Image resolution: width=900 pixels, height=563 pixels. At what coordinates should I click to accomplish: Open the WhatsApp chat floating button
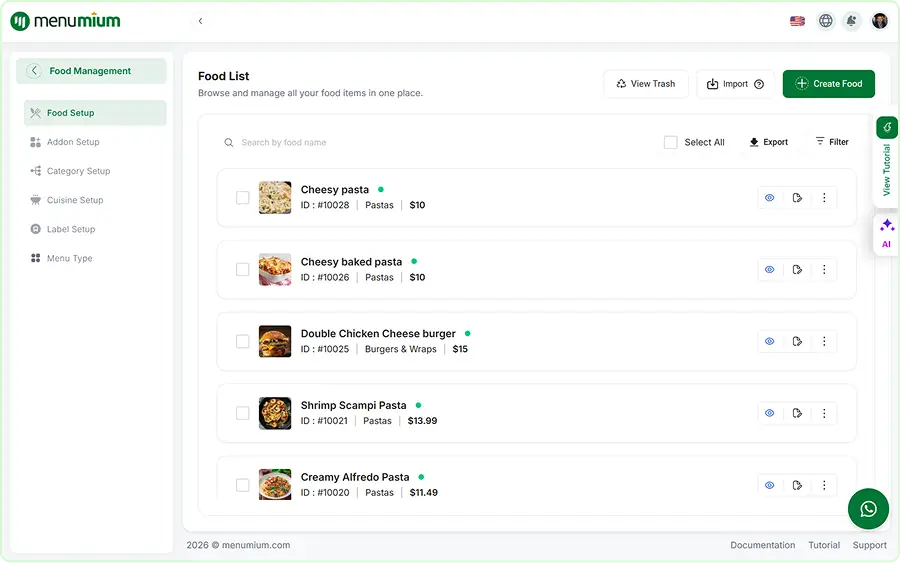(868, 508)
